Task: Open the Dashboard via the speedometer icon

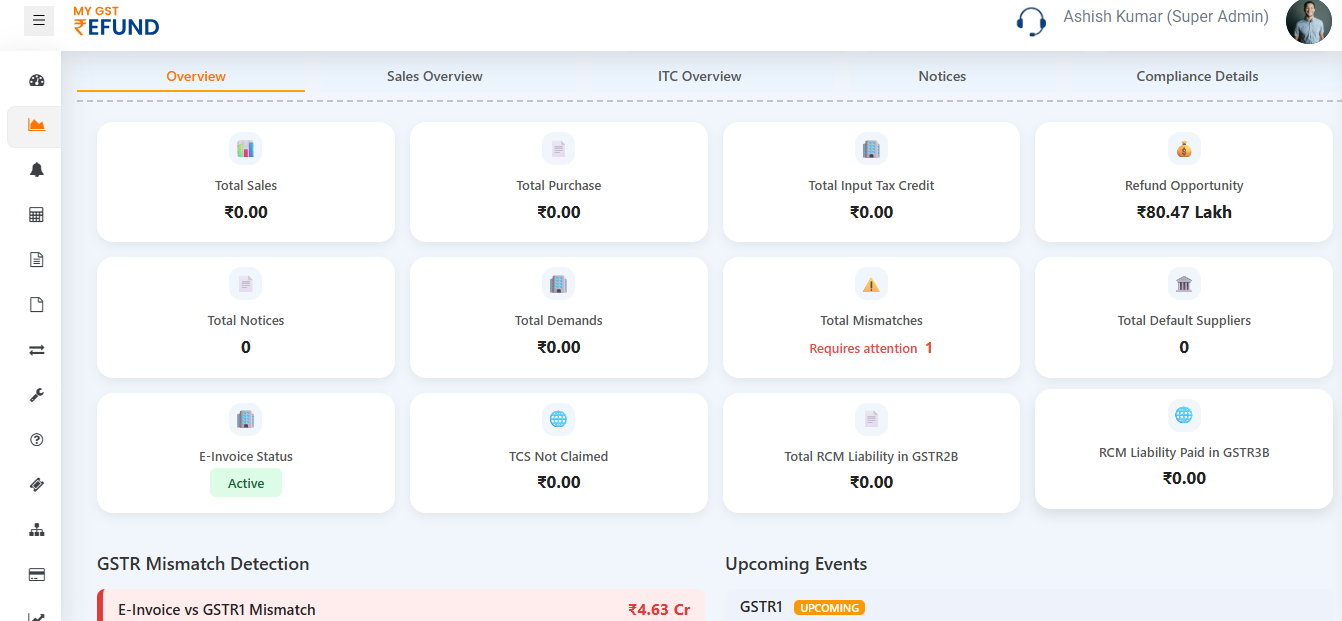Action: [36, 79]
